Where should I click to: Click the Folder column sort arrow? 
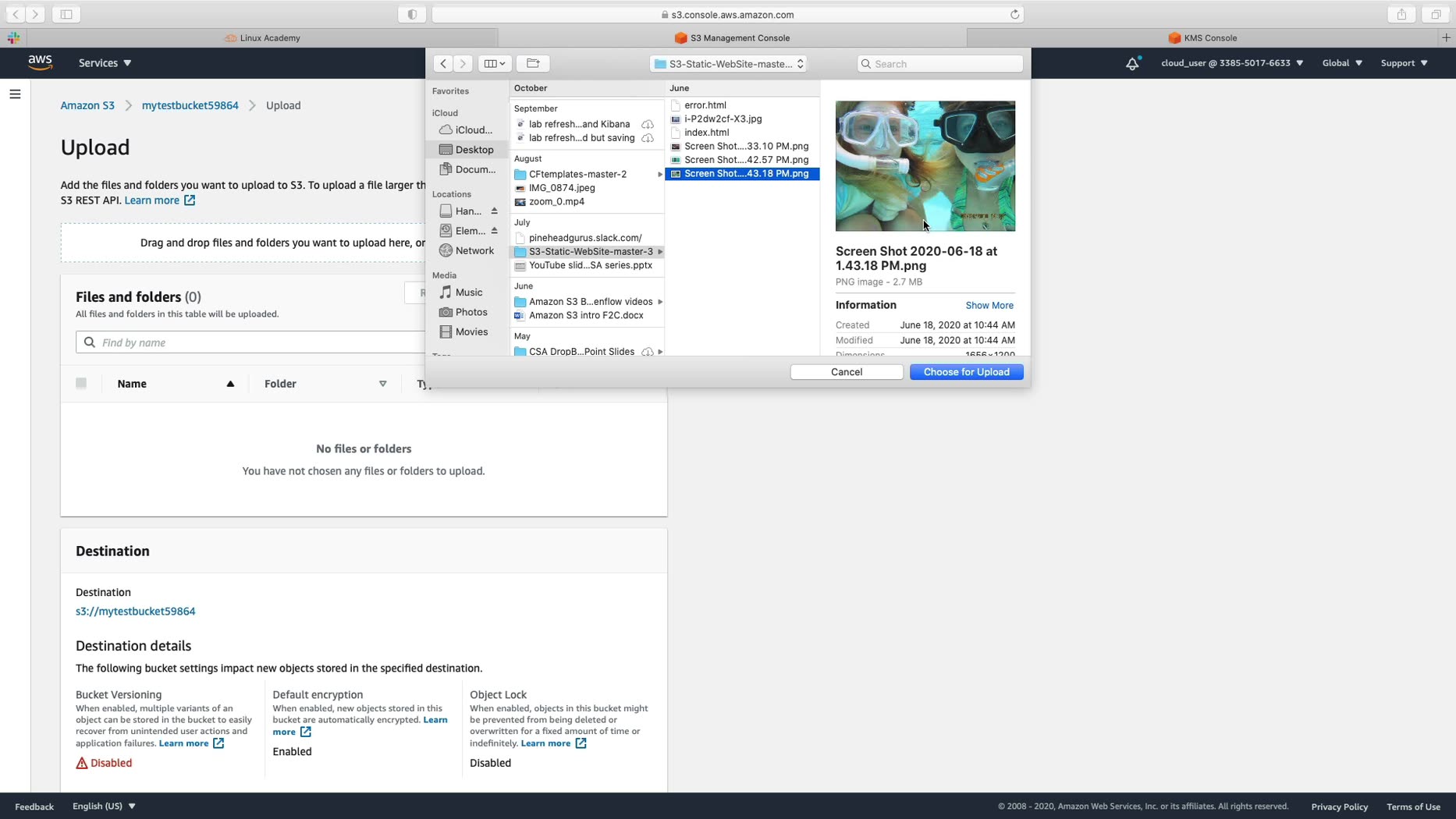383,384
